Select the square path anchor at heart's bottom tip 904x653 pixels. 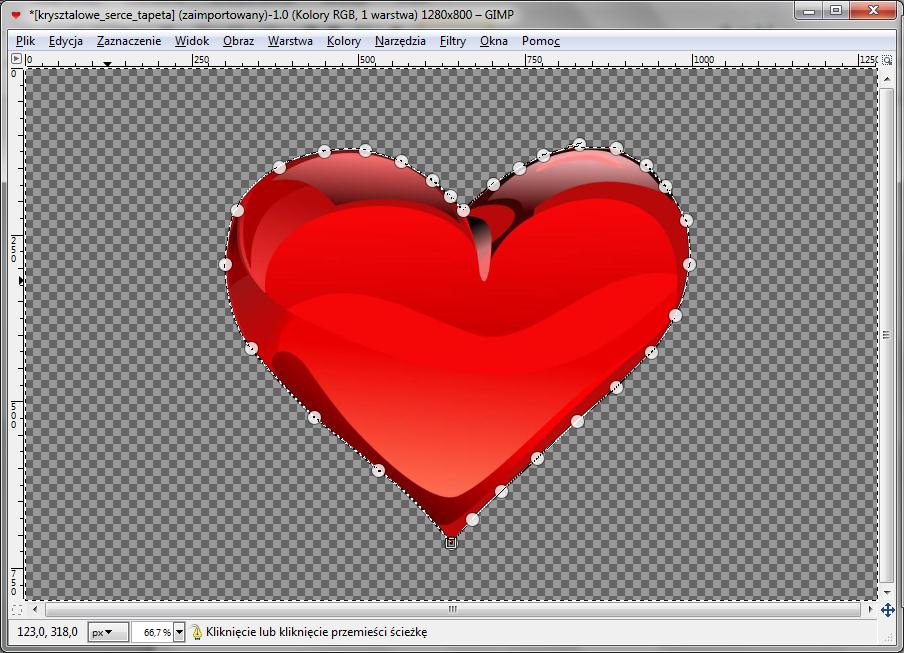click(451, 542)
